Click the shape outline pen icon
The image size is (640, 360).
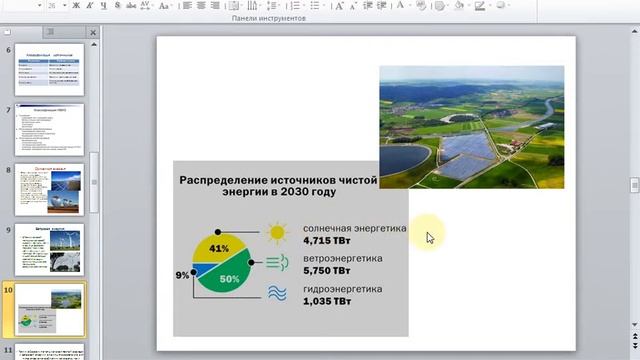point(480,5)
